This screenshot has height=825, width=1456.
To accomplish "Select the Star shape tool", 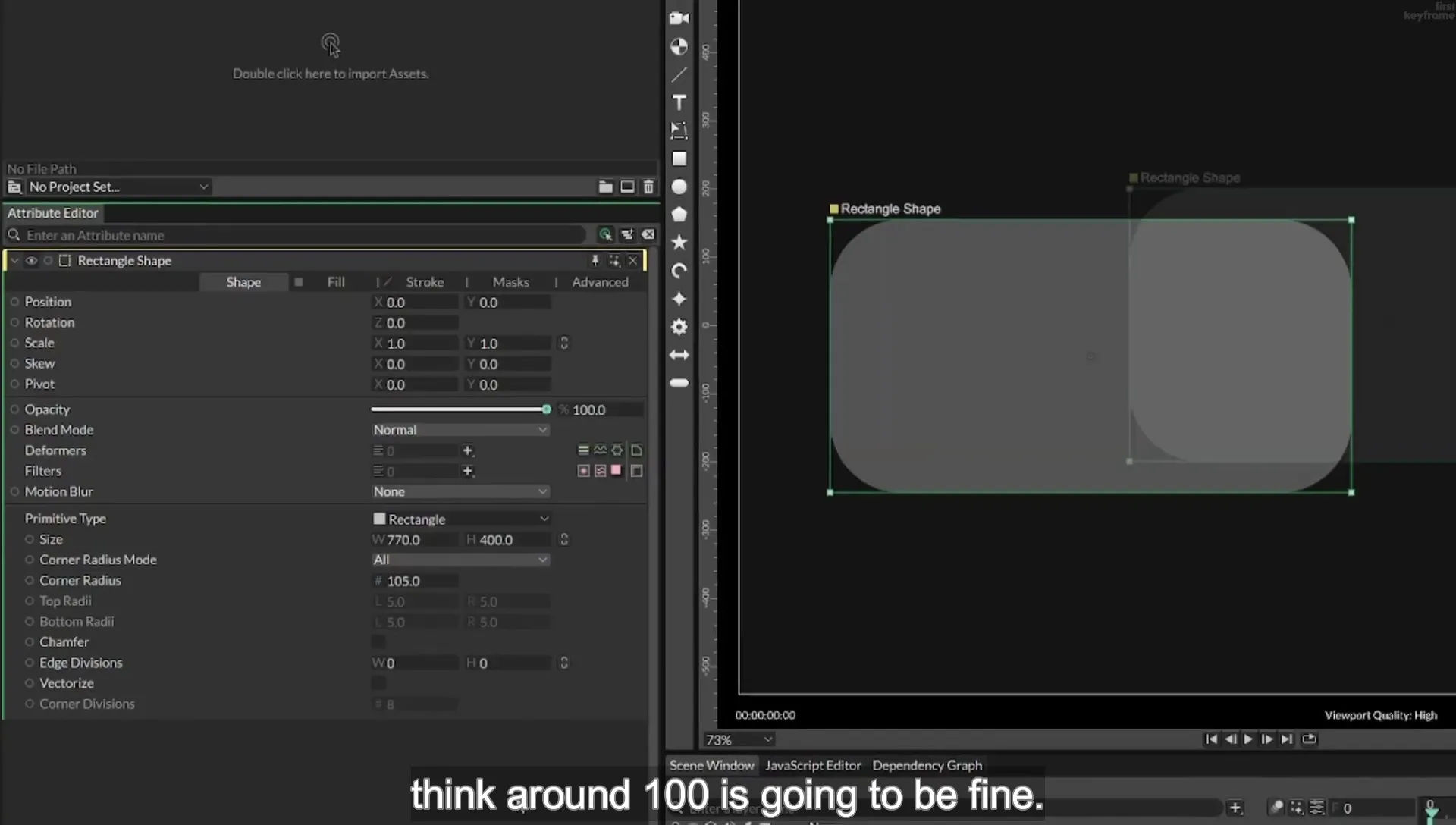I will pos(679,243).
